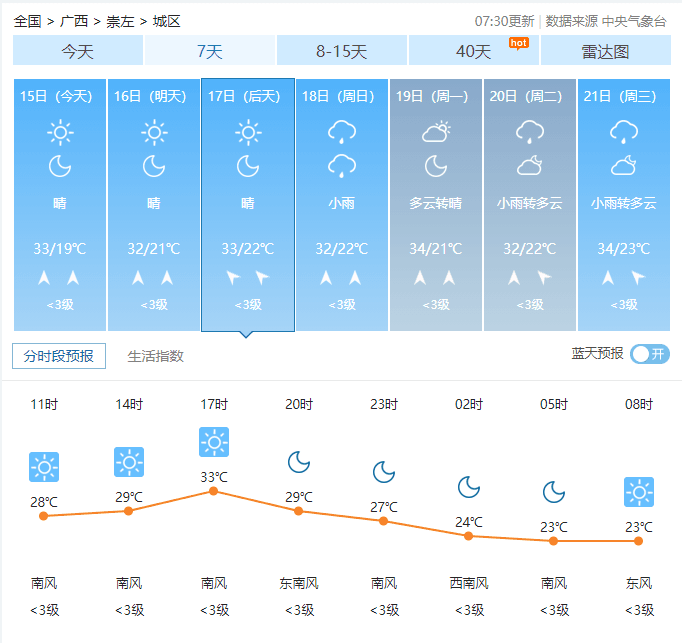Click 城区 in breadcrumb

click(167, 21)
